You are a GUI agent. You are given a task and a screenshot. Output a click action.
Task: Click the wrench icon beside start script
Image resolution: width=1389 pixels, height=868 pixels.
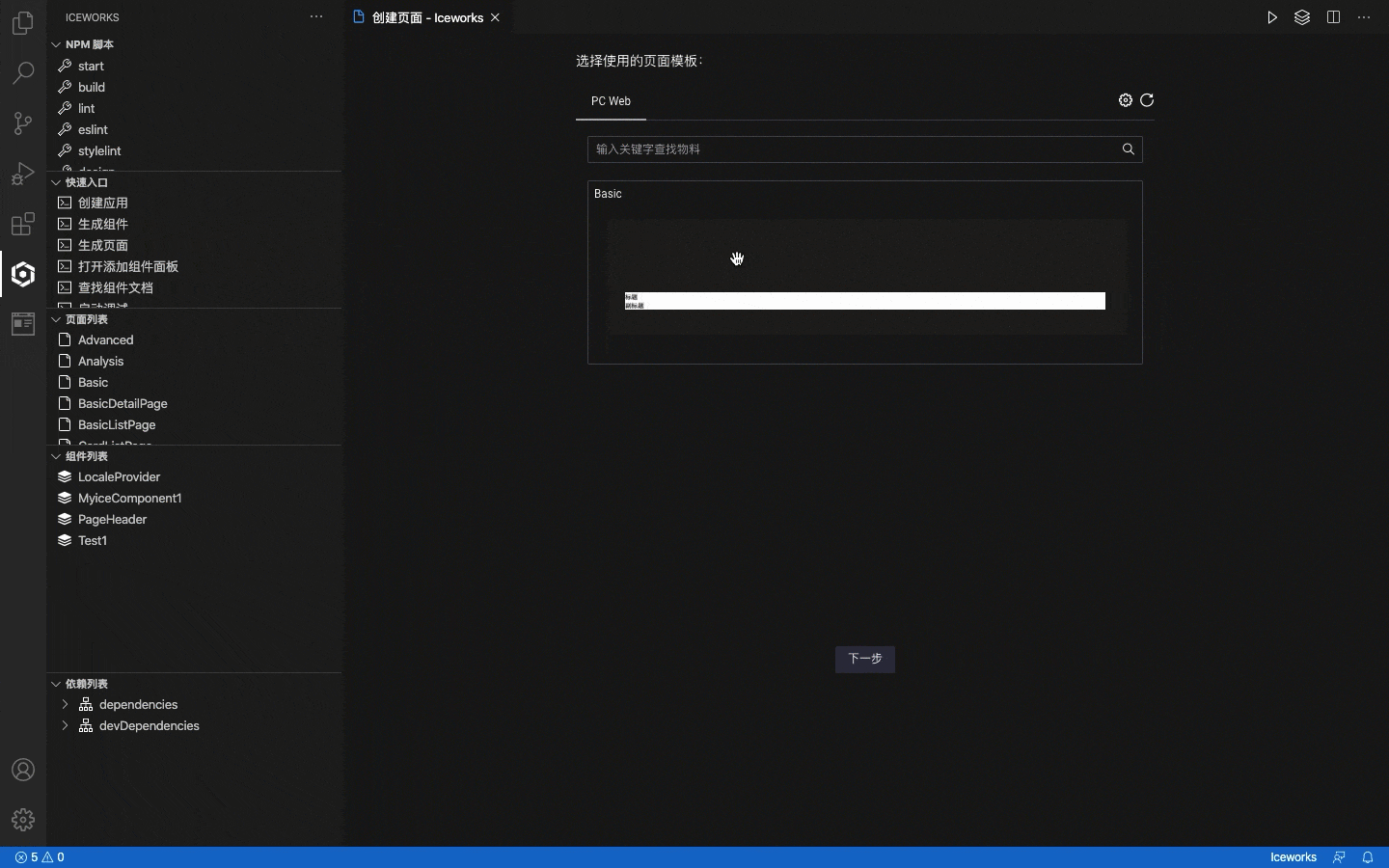pyautogui.click(x=65, y=66)
